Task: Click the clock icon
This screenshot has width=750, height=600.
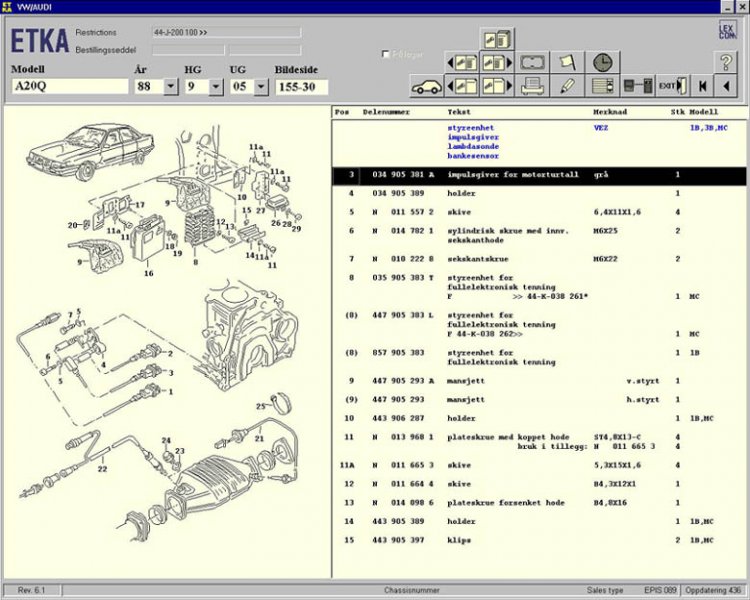Action: [602, 62]
